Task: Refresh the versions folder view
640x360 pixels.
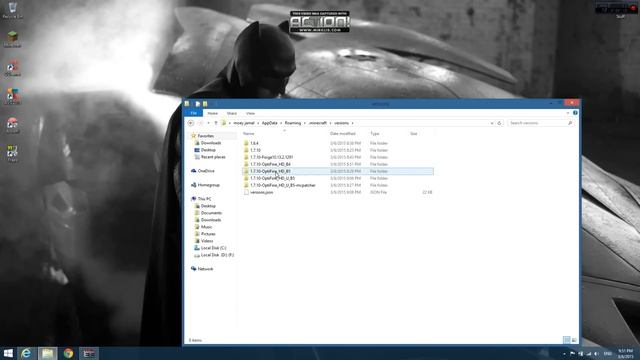Action: click(x=499, y=123)
